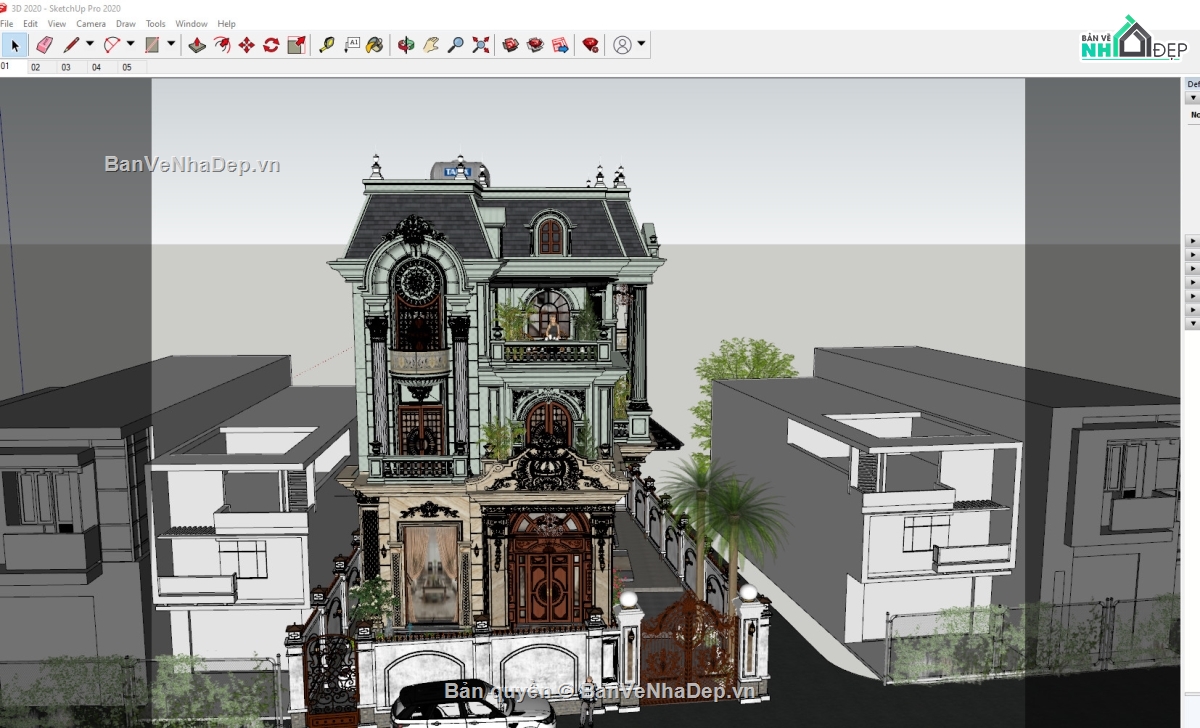Switch to scene tab 03
Screen dimensions: 1200x728
(65, 67)
